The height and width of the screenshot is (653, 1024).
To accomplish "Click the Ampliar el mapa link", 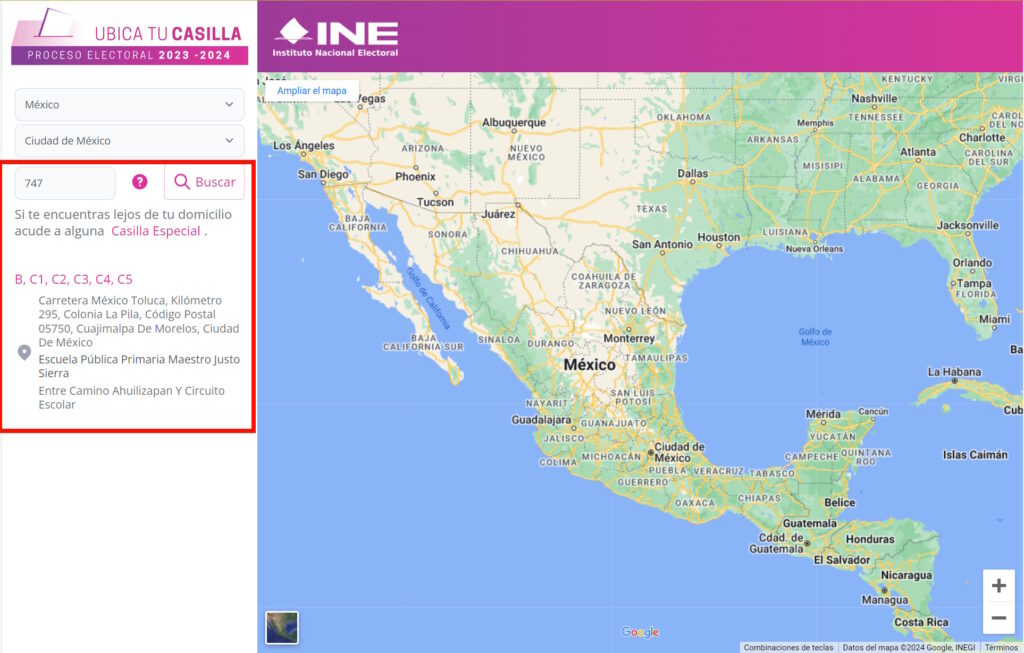I will coord(313,90).
